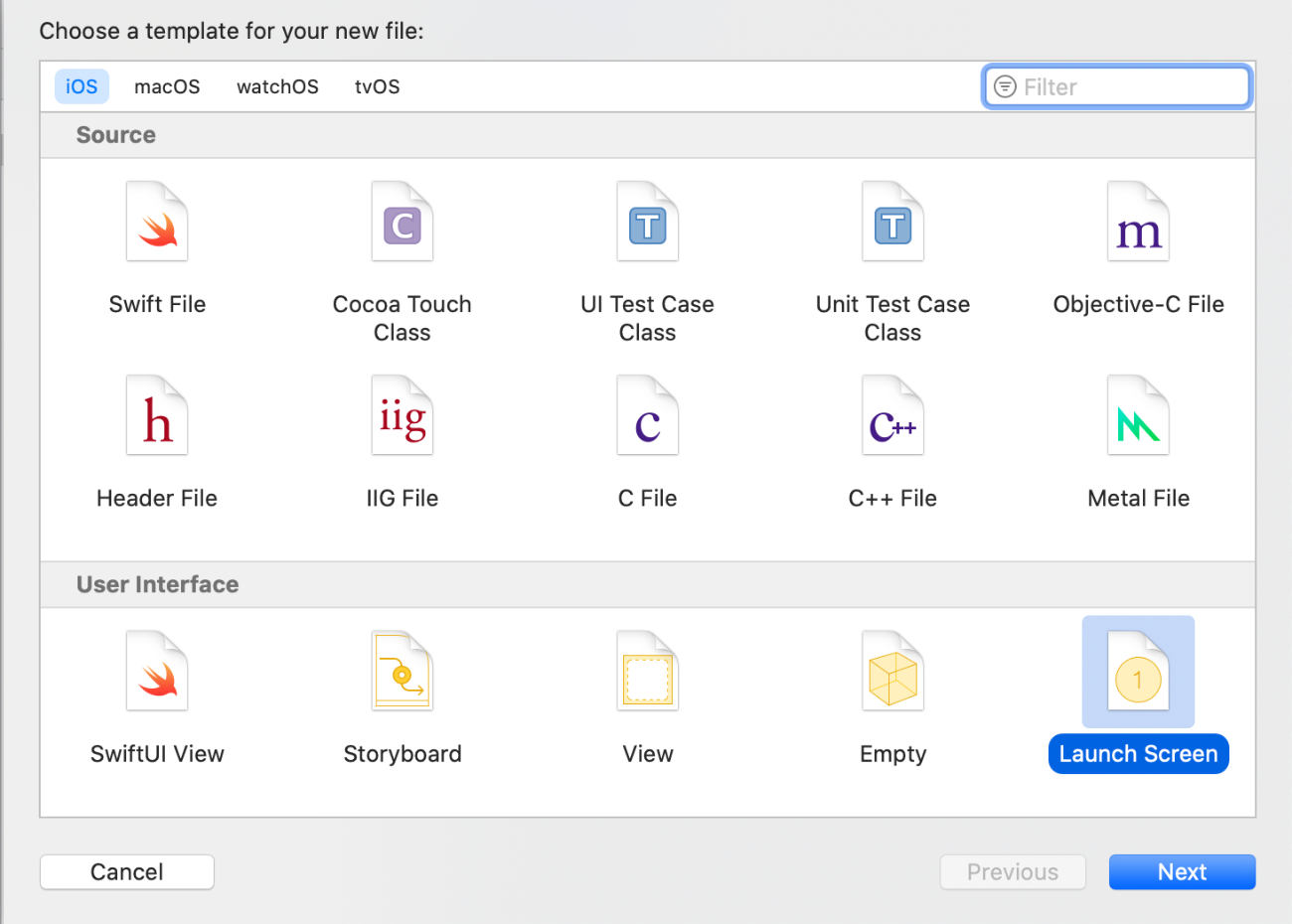The height and width of the screenshot is (924, 1292).
Task: Choose the C File template icon
Action: point(648,416)
